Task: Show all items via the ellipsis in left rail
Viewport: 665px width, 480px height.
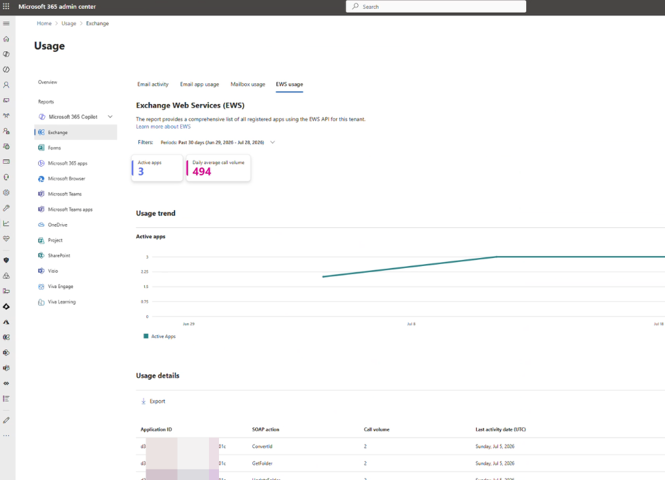Action: point(6,435)
